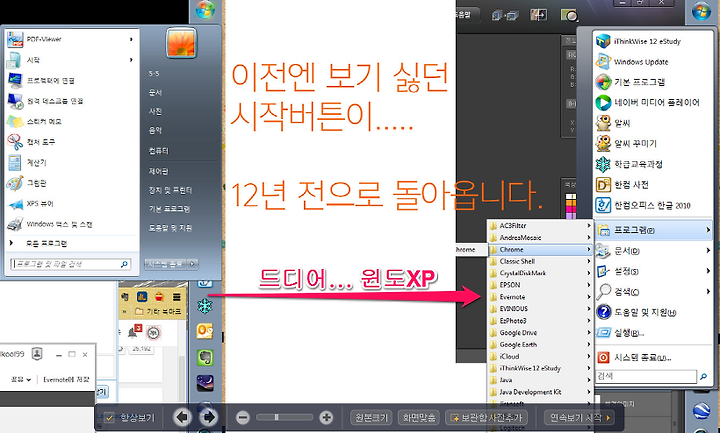Click the zoom slider in viewer toolbar
Image resolution: width=720 pixels, height=433 pixels.
284,417
